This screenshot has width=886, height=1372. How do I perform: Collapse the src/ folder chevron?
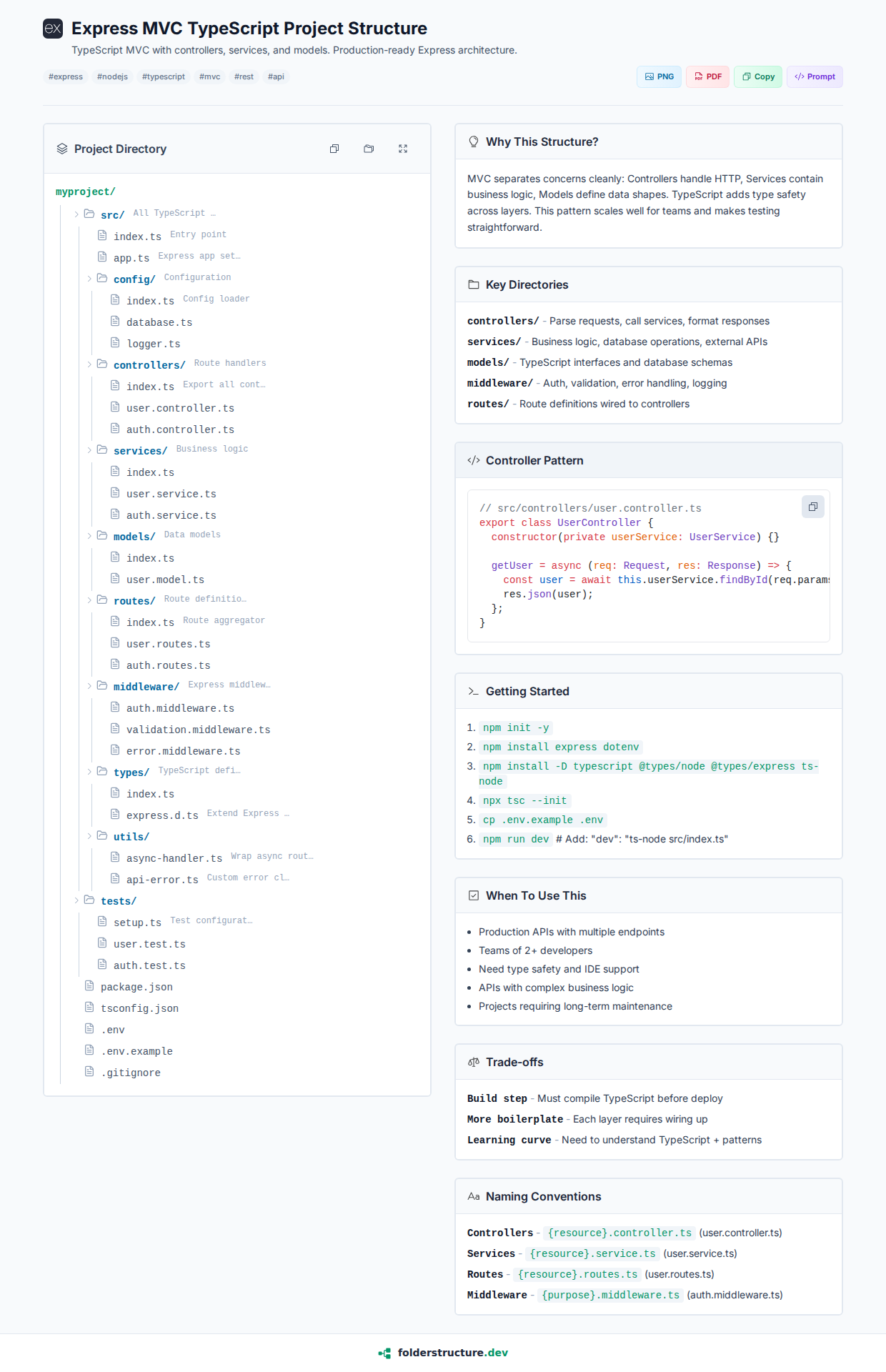point(76,214)
